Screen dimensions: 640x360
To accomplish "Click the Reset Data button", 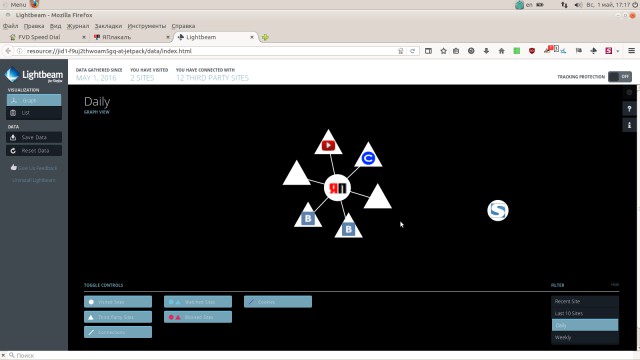I will point(34,151).
